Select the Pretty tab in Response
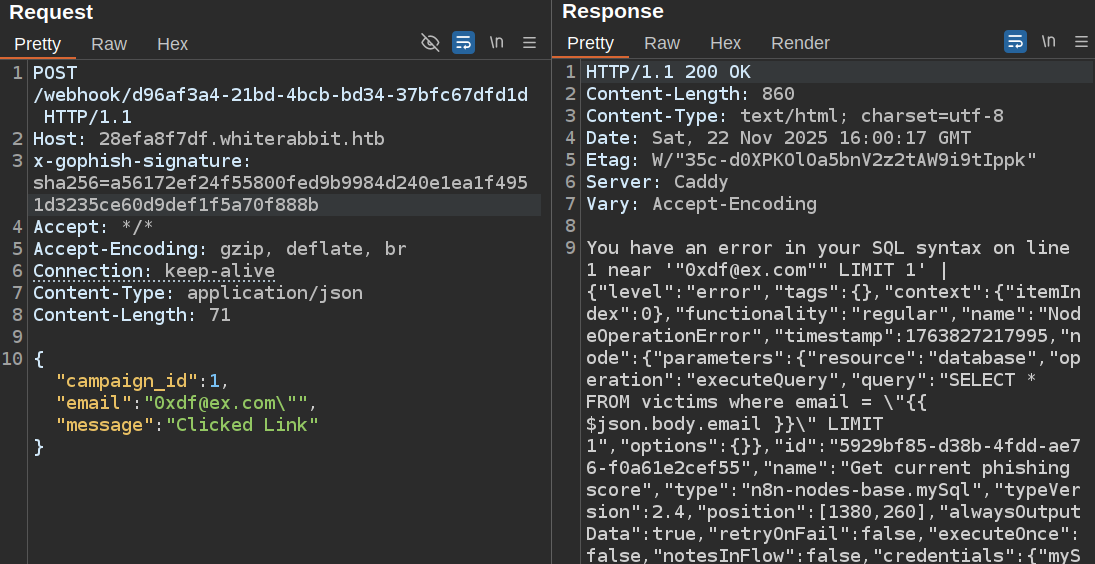This screenshot has height=564, width=1095. point(590,43)
